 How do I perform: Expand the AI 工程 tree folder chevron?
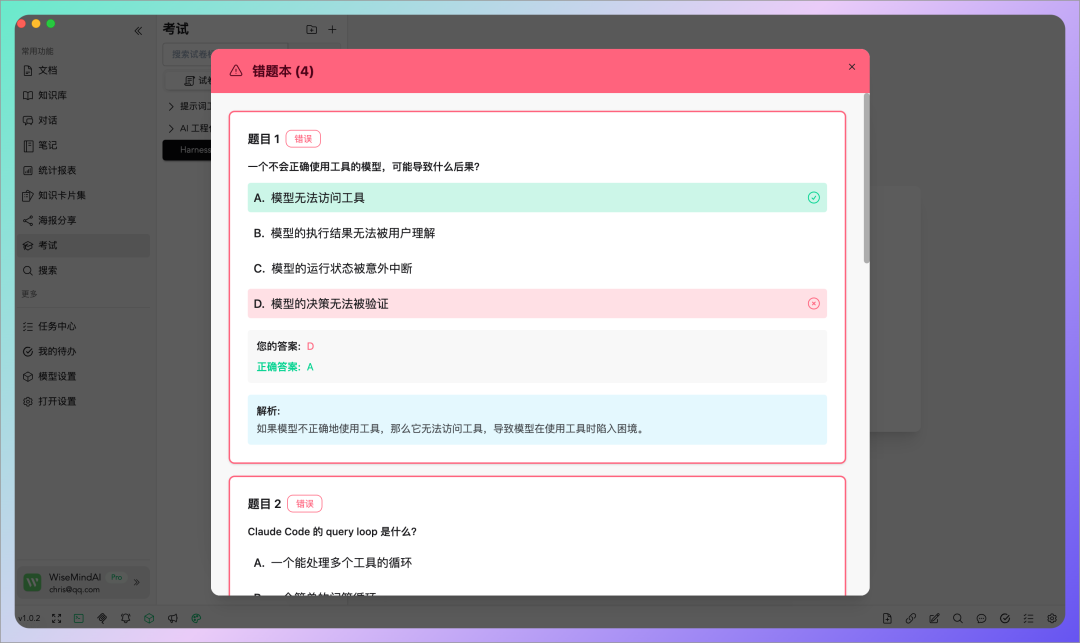point(171,128)
